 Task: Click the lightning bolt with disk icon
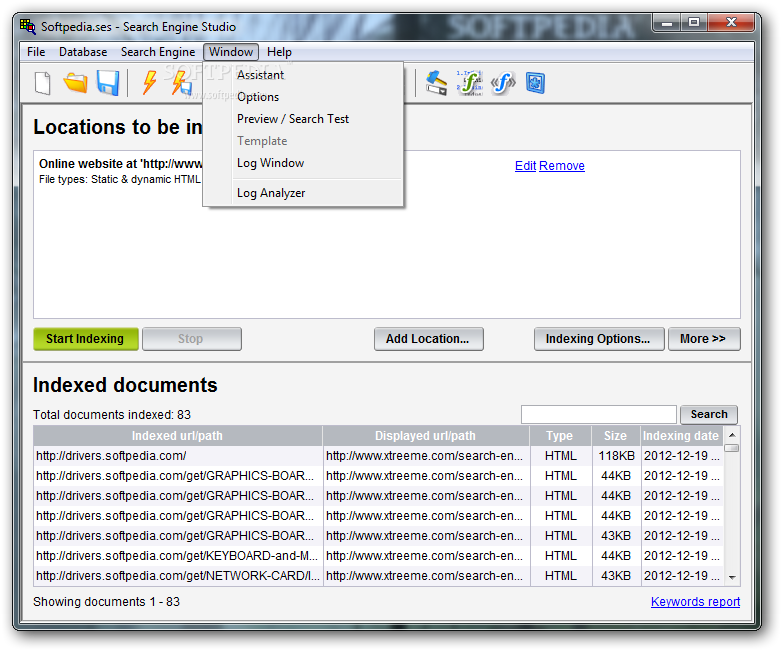click(181, 83)
